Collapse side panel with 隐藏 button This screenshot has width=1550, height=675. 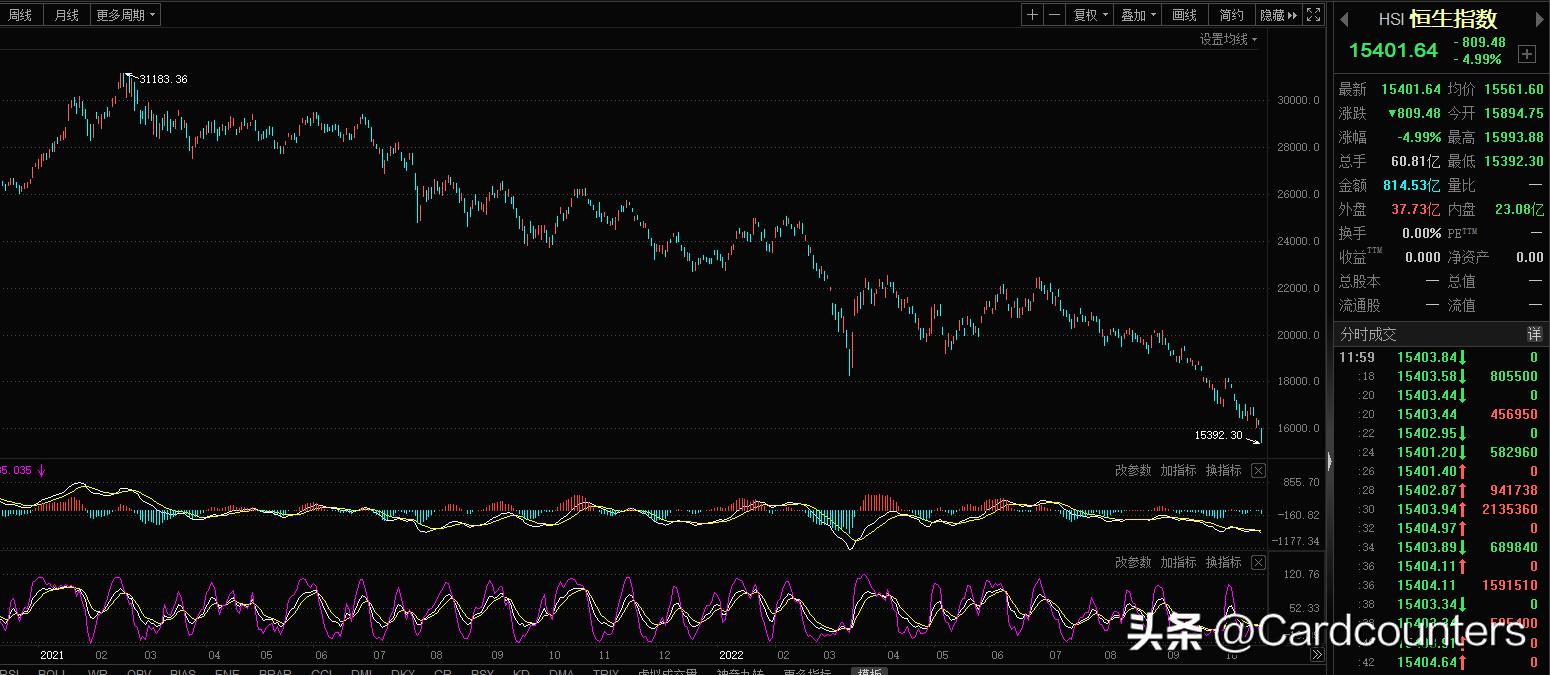click(1278, 15)
